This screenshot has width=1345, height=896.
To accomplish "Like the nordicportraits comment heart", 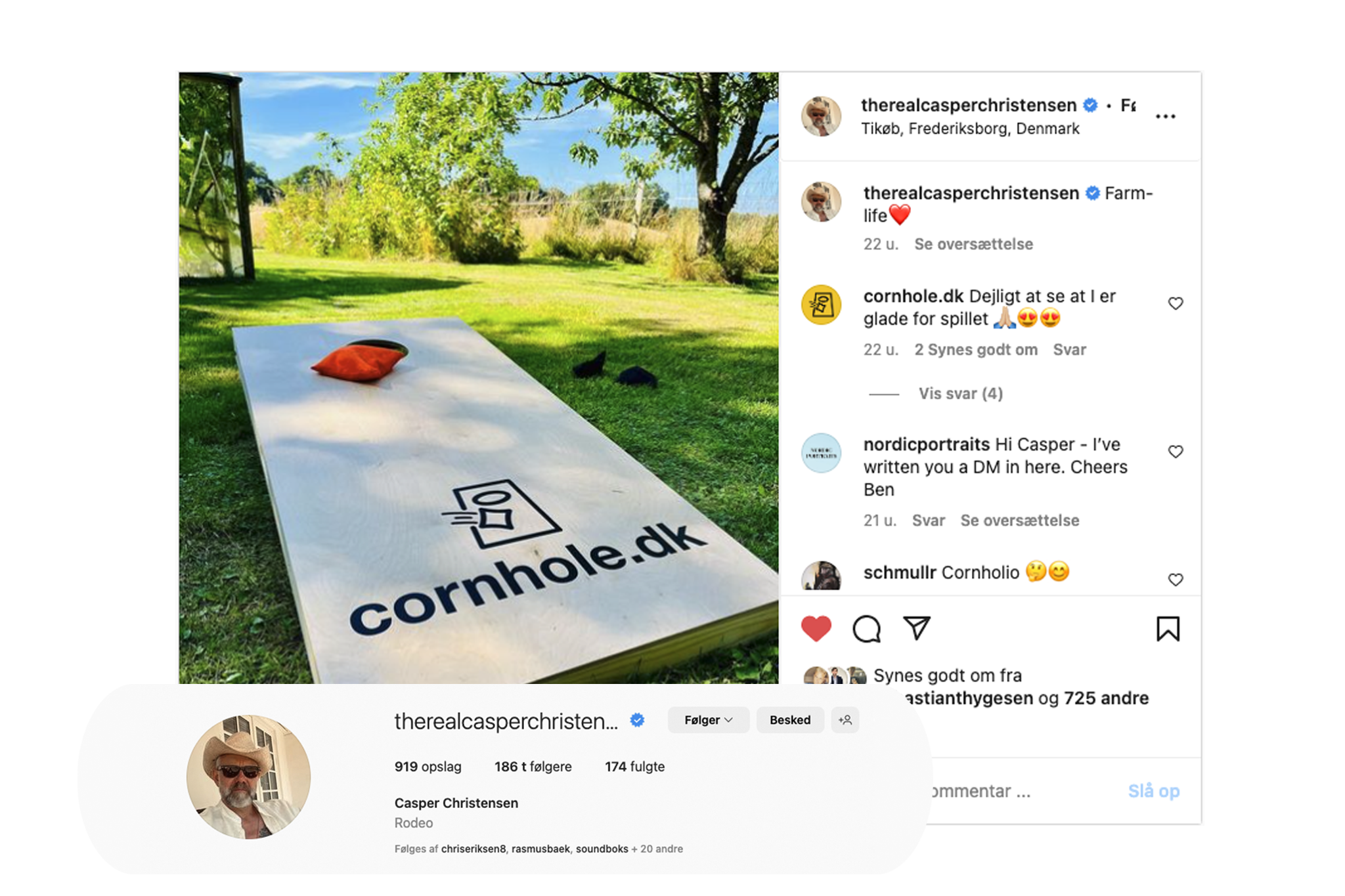I will point(1176,452).
